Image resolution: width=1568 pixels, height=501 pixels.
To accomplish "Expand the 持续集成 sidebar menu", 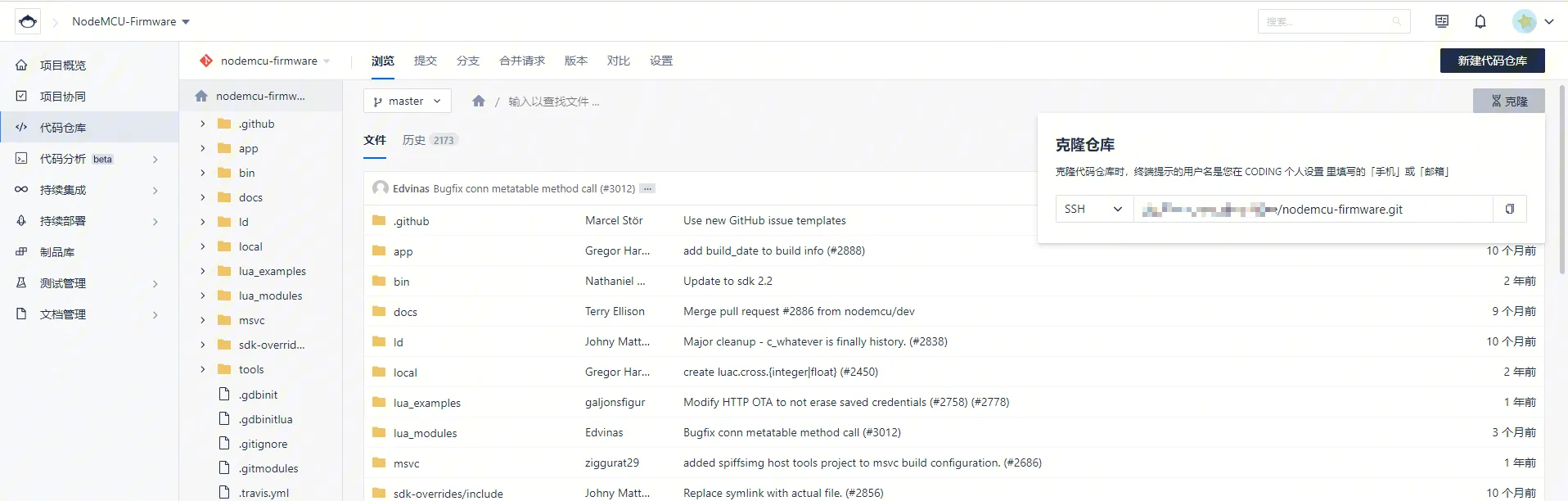I will (155, 190).
